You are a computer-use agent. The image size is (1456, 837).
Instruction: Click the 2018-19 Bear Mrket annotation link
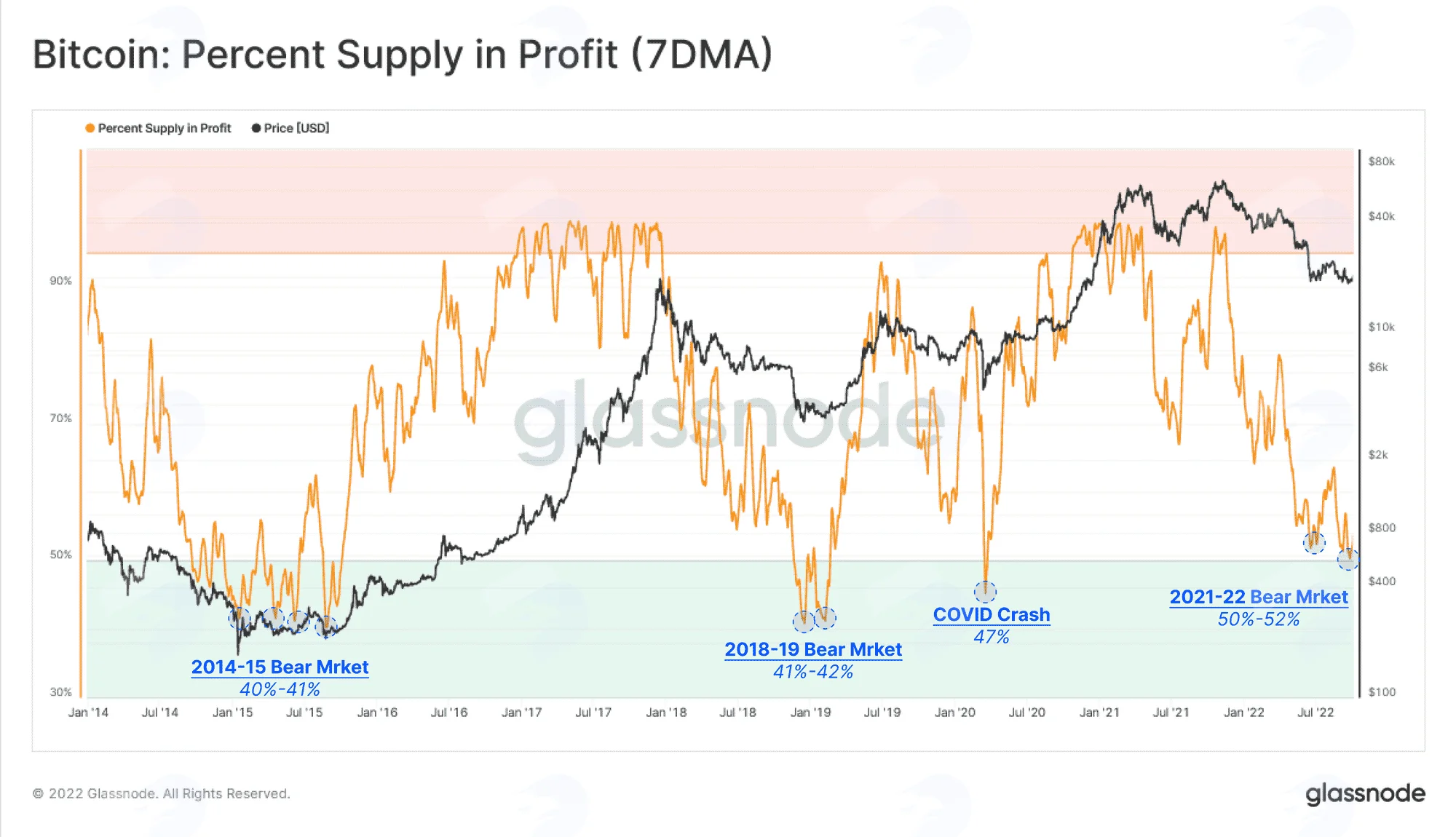click(813, 649)
